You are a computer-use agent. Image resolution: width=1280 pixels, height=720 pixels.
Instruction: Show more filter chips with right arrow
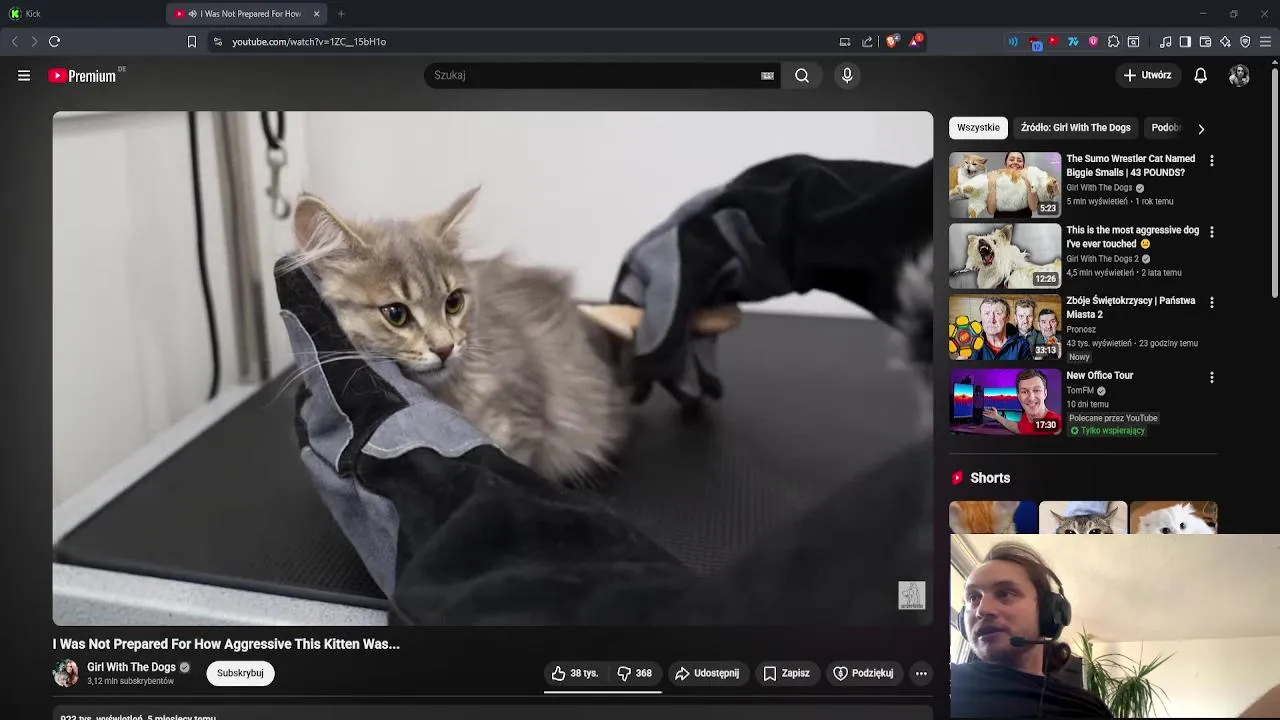(x=1201, y=128)
